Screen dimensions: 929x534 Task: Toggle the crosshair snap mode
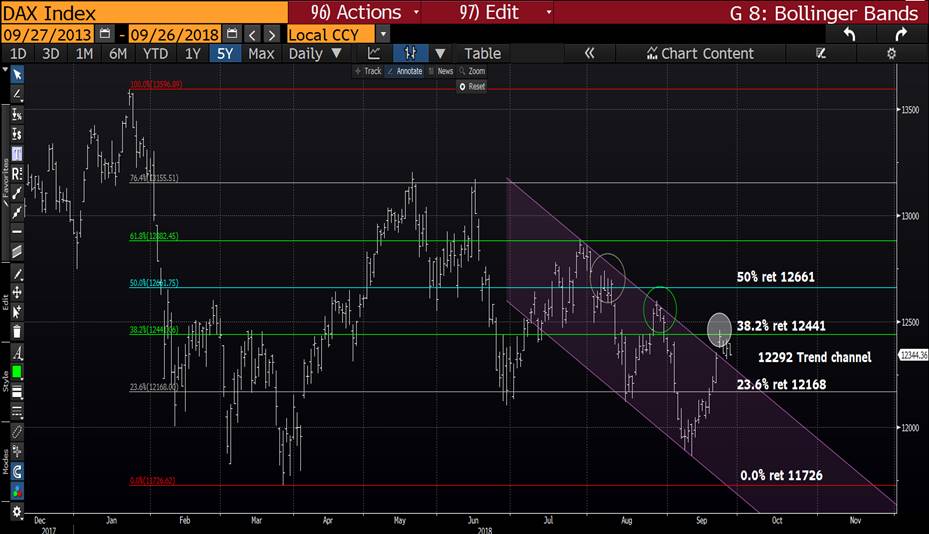[x=17, y=452]
